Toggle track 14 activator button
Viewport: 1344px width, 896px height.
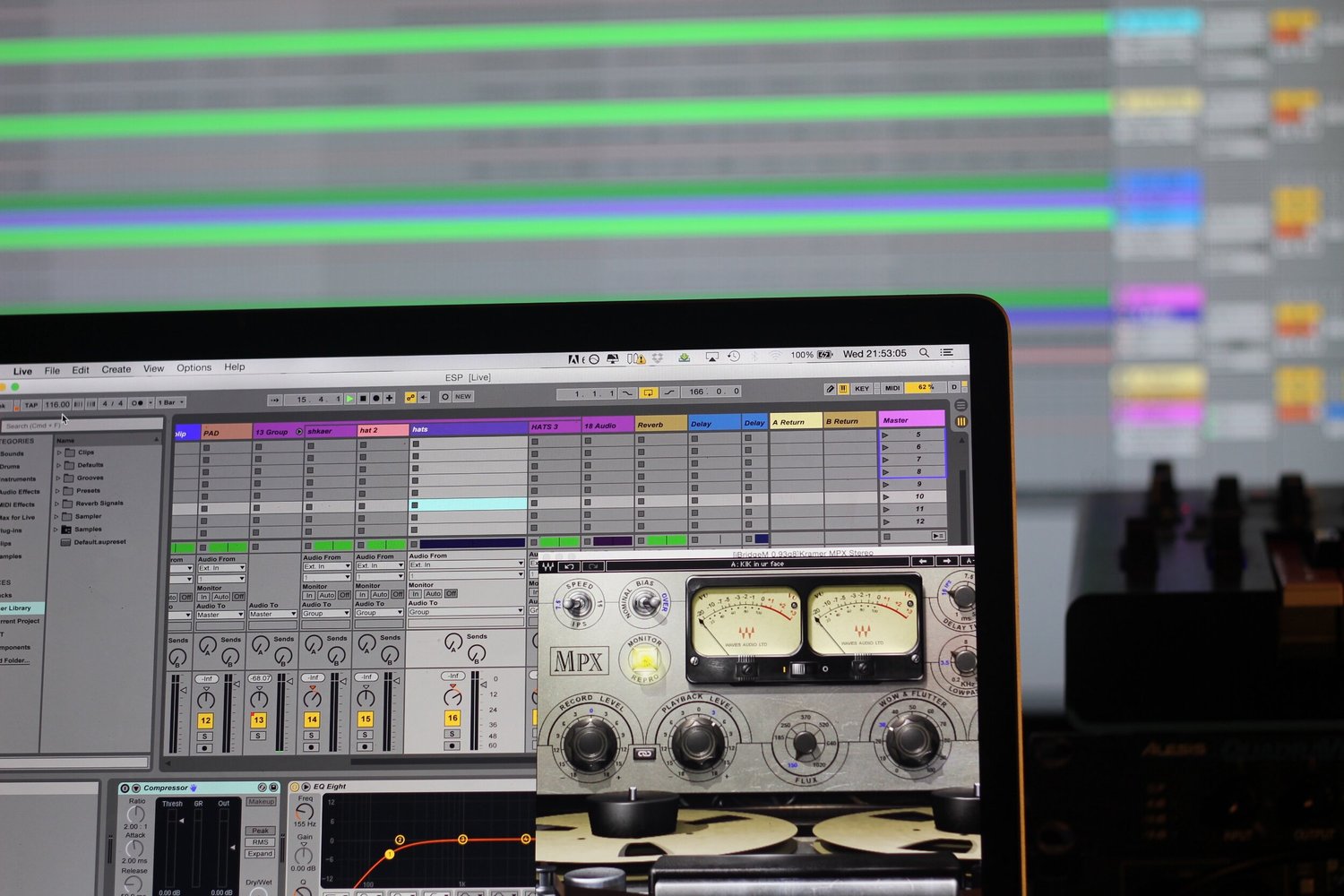pos(312,719)
